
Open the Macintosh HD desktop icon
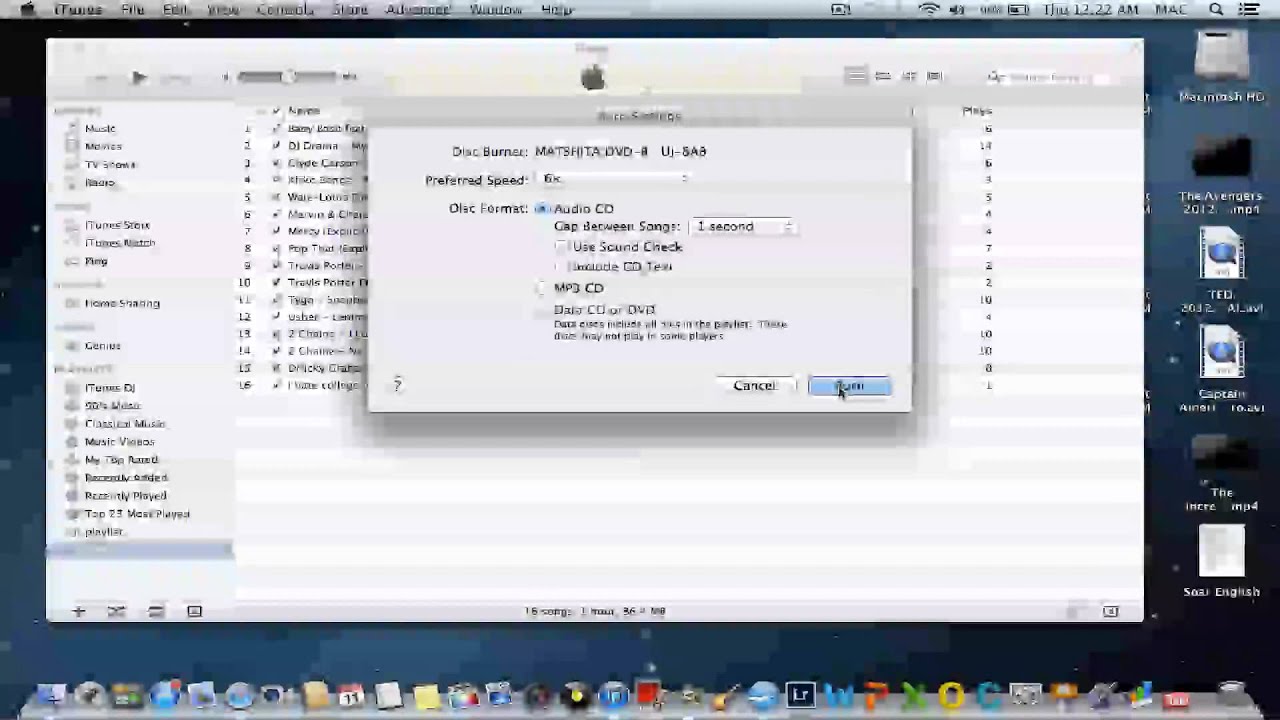[1221, 67]
